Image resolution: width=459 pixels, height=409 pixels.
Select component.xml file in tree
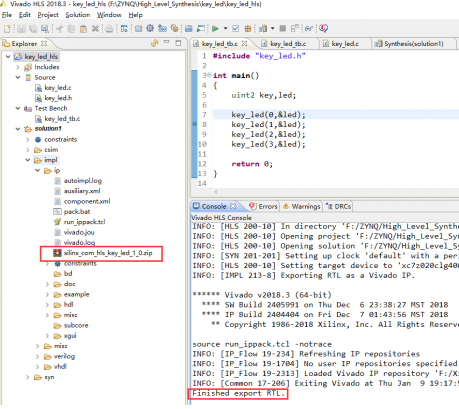pos(82,201)
